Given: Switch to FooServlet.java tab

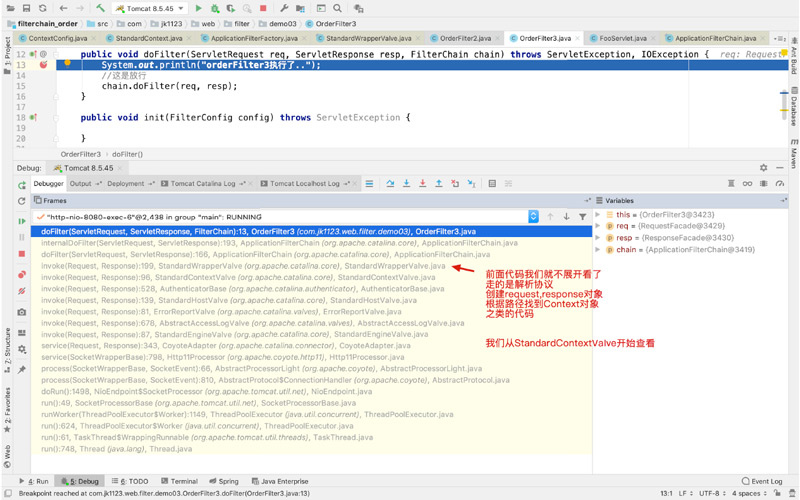Looking at the screenshot, I should [623, 38].
